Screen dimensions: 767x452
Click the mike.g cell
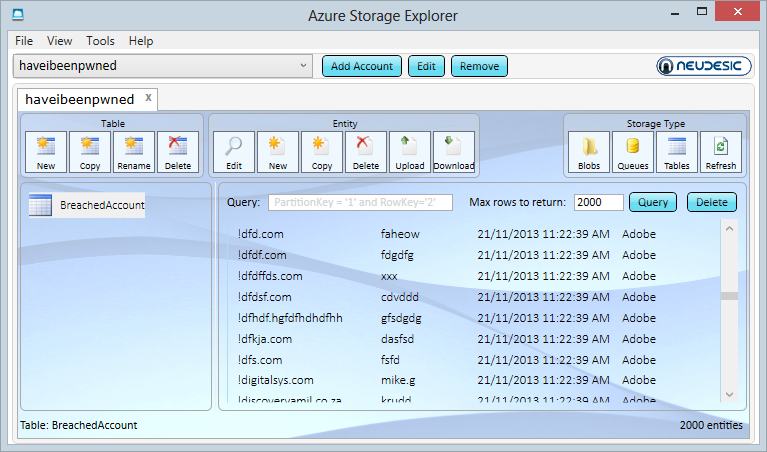coord(396,380)
